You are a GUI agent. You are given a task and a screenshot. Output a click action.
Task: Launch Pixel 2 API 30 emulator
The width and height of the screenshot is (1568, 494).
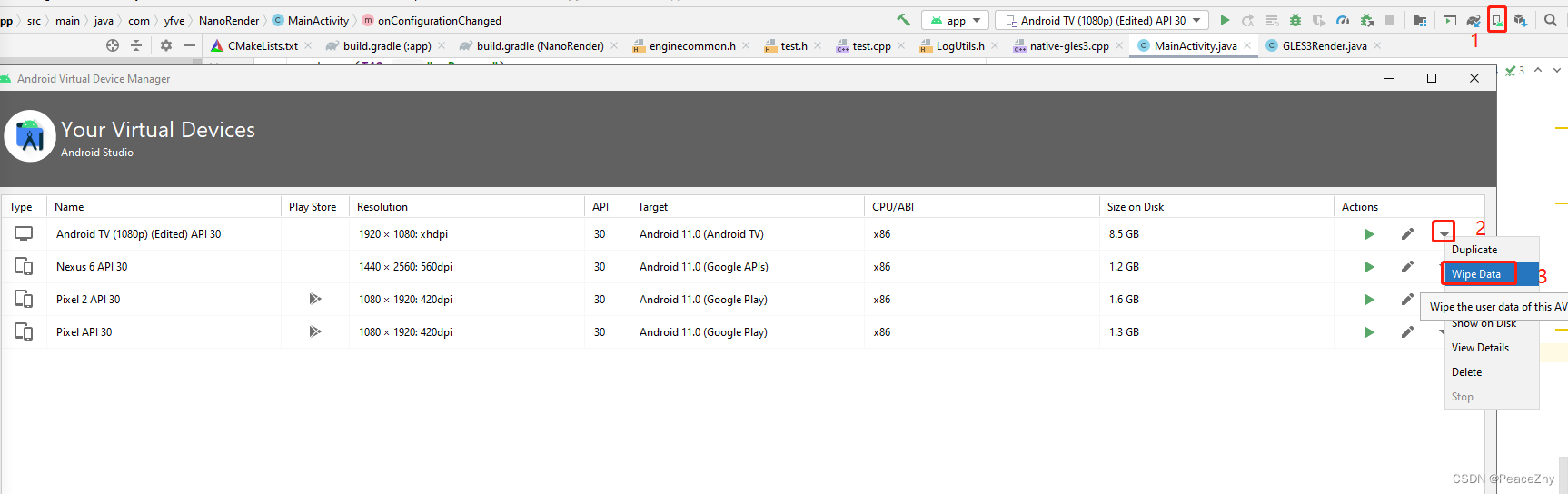pyautogui.click(x=1369, y=300)
